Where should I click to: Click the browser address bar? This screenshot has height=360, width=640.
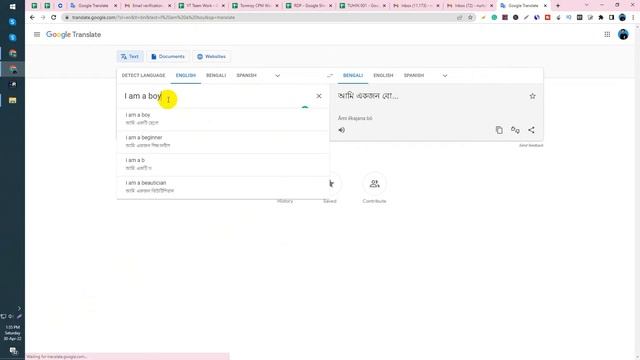coord(261,18)
